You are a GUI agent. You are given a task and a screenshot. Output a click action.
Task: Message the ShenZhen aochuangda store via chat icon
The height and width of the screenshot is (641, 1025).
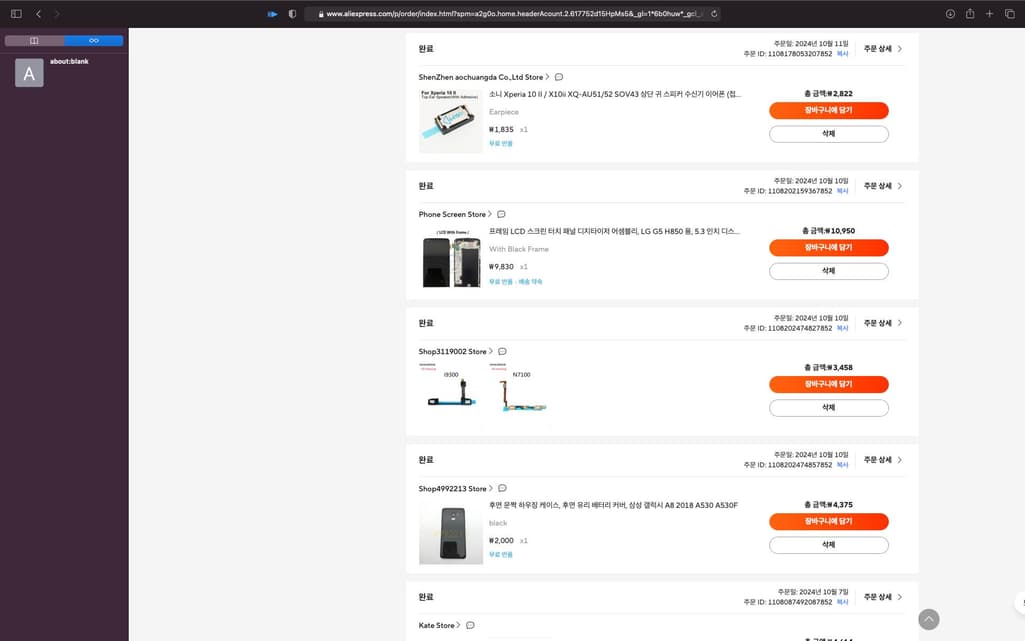[559, 77]
